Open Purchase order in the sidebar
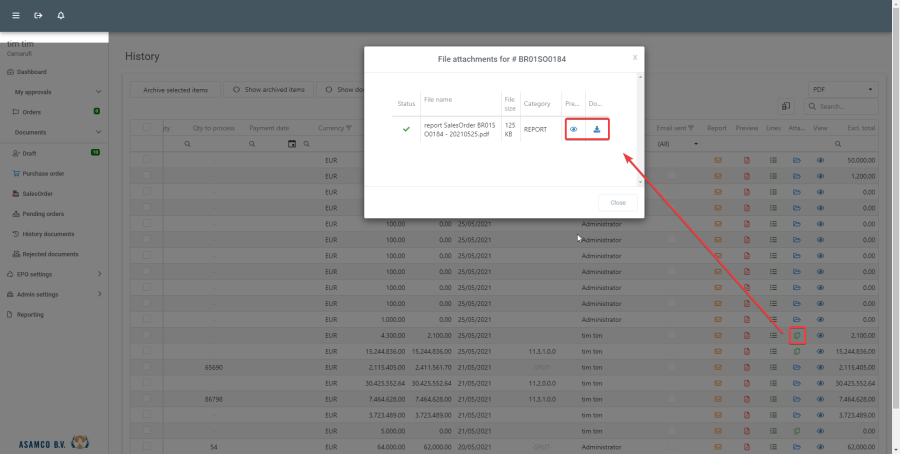This screenshot has width=900, height=454. tap(43, 173)
